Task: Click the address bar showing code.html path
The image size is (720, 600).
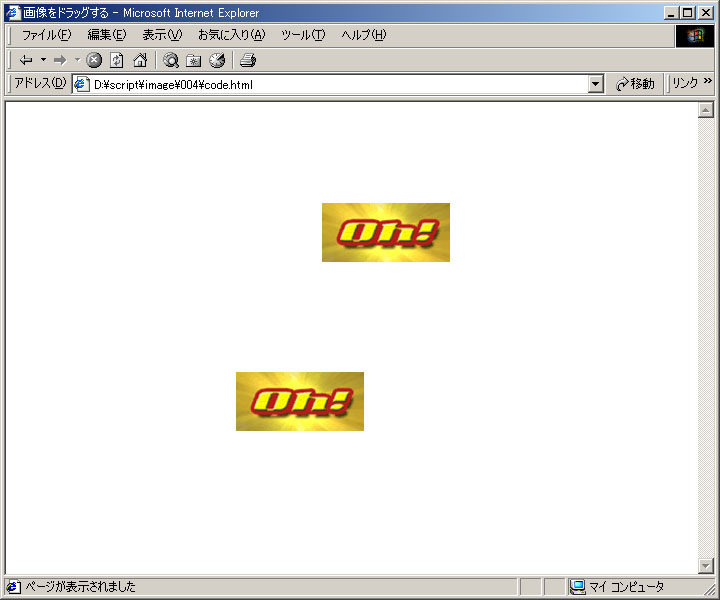Action: tap(338, 84)
